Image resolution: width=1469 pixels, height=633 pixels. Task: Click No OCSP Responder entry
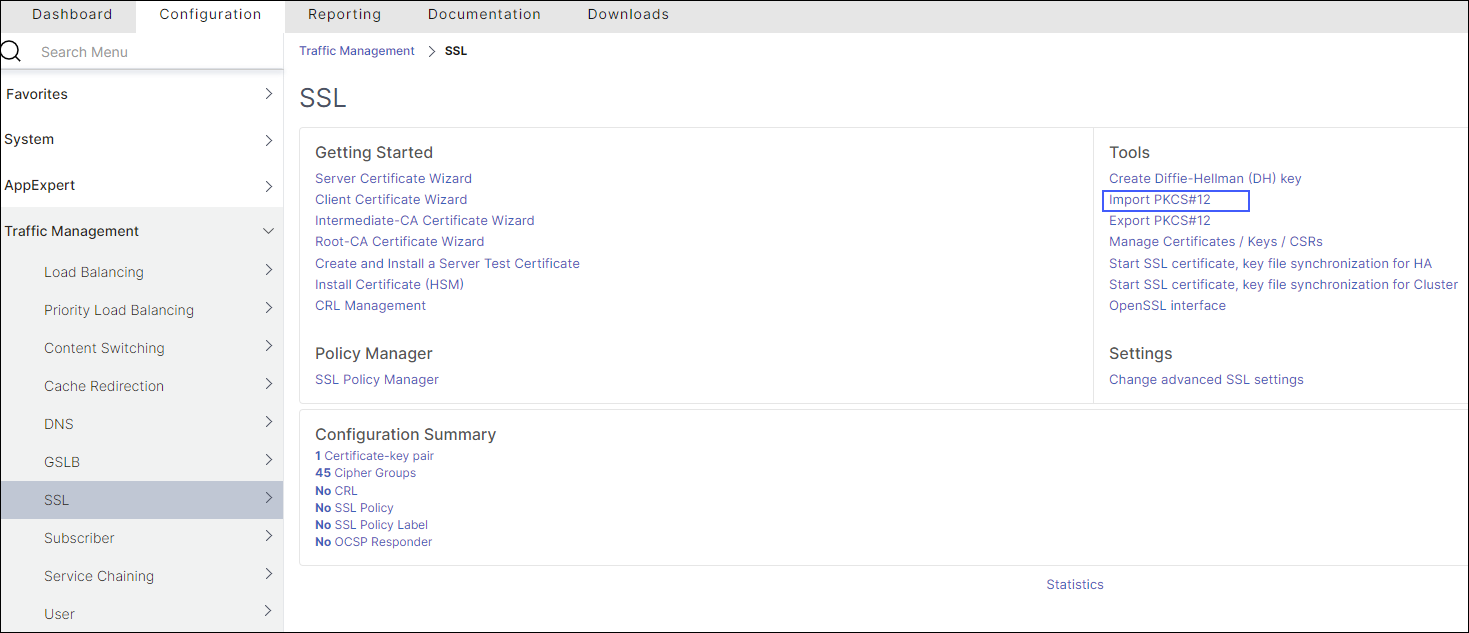coord(373,542)
